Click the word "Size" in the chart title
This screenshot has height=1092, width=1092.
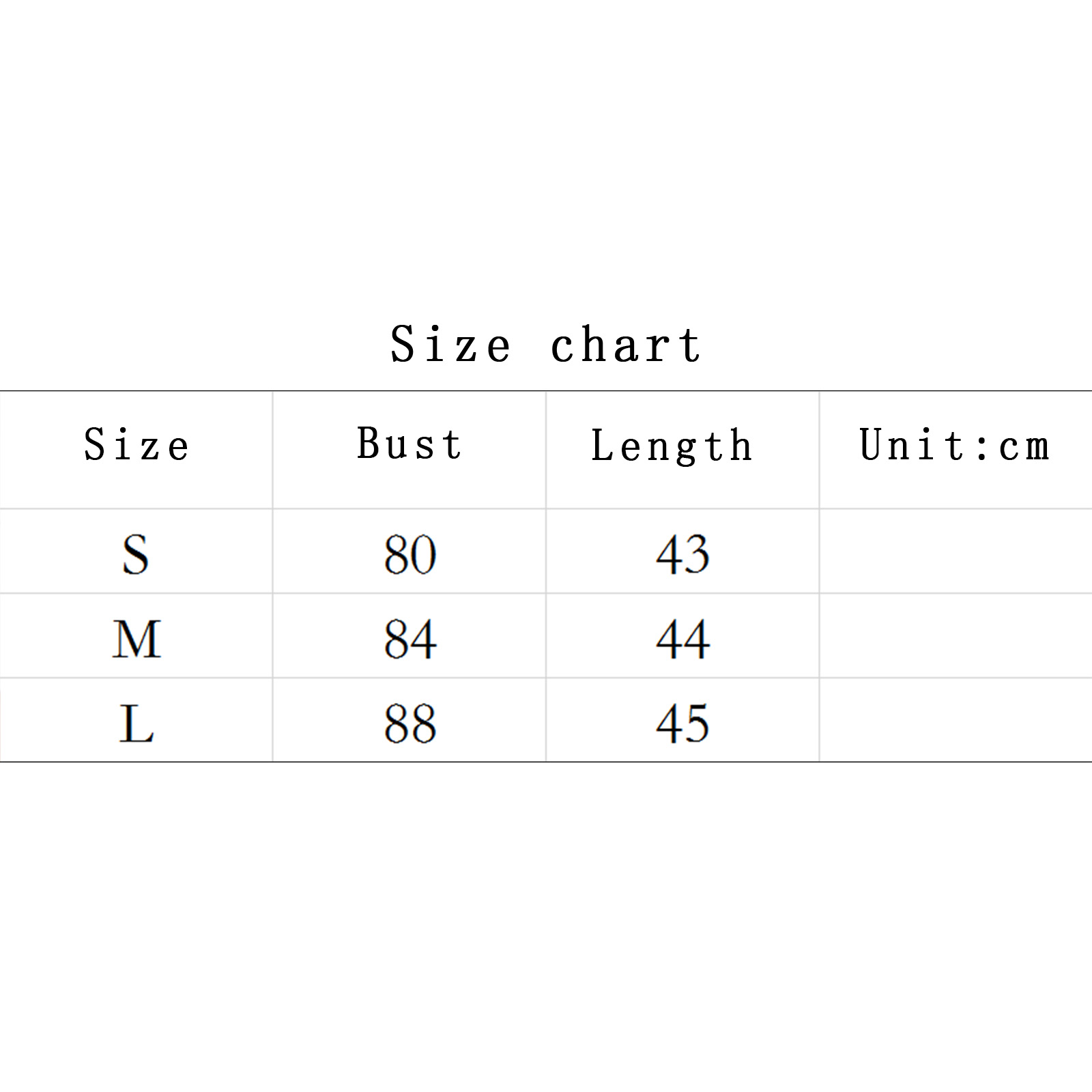pyautogui.click(x=450, y=344)
